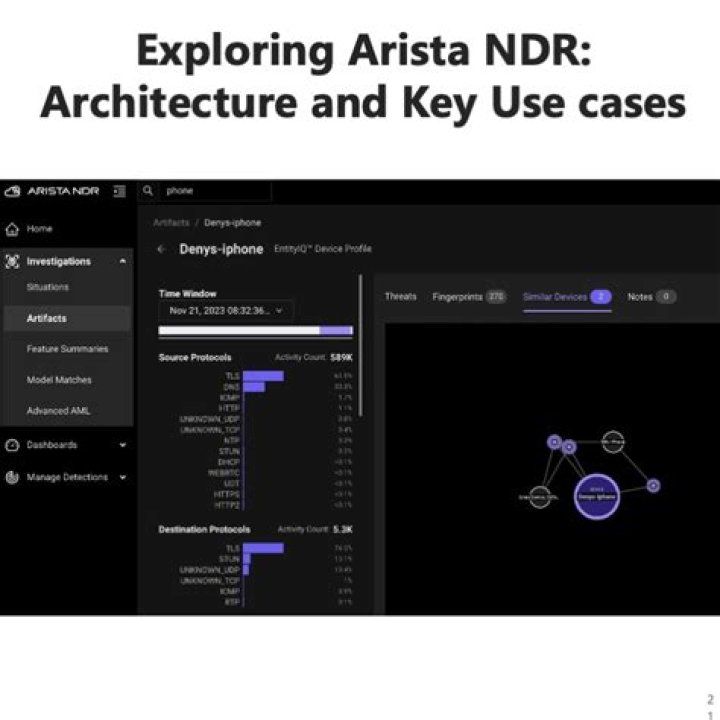This screenshot has width=720, height=720.
Task: Open the Fingerprints tab
Action: pyautogui.click(x=468, y=297)
